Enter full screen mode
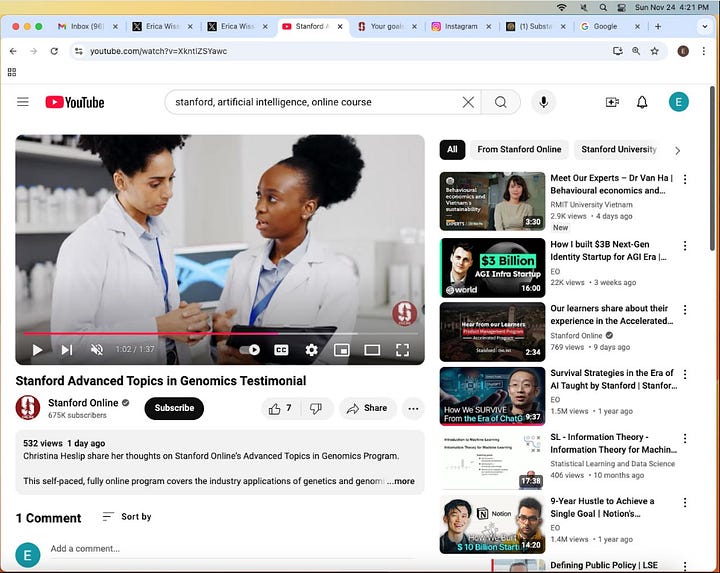This screenshot has height=573, width=720. coord(402,350)
